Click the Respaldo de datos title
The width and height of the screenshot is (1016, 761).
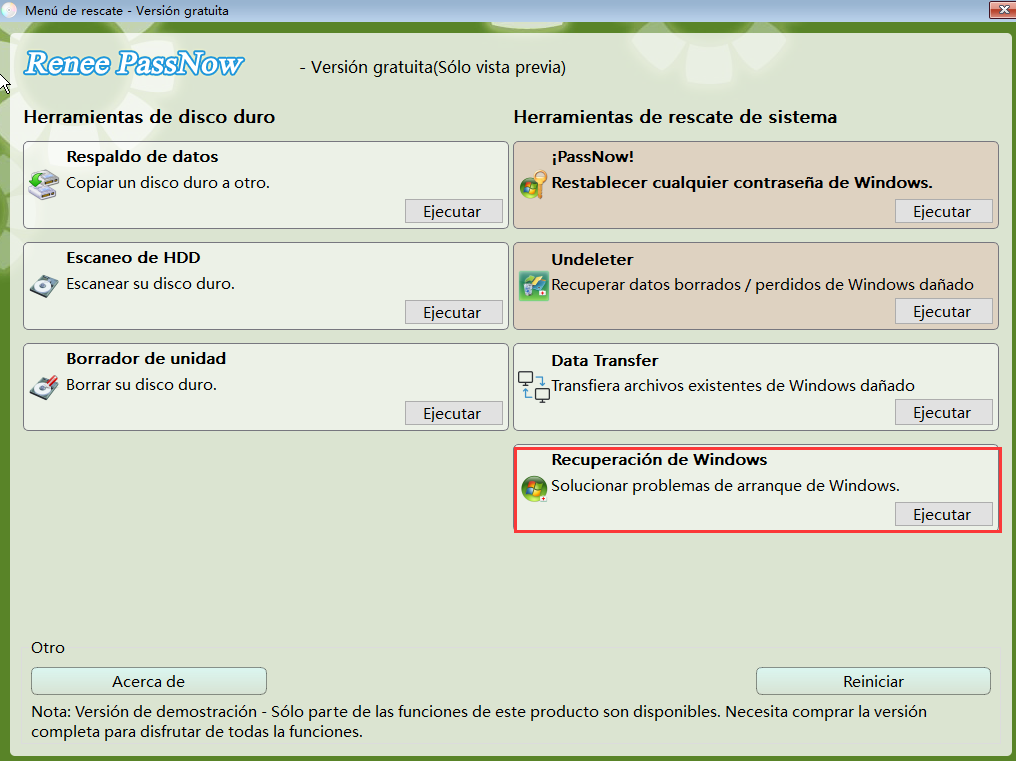(x=142, y=157)
